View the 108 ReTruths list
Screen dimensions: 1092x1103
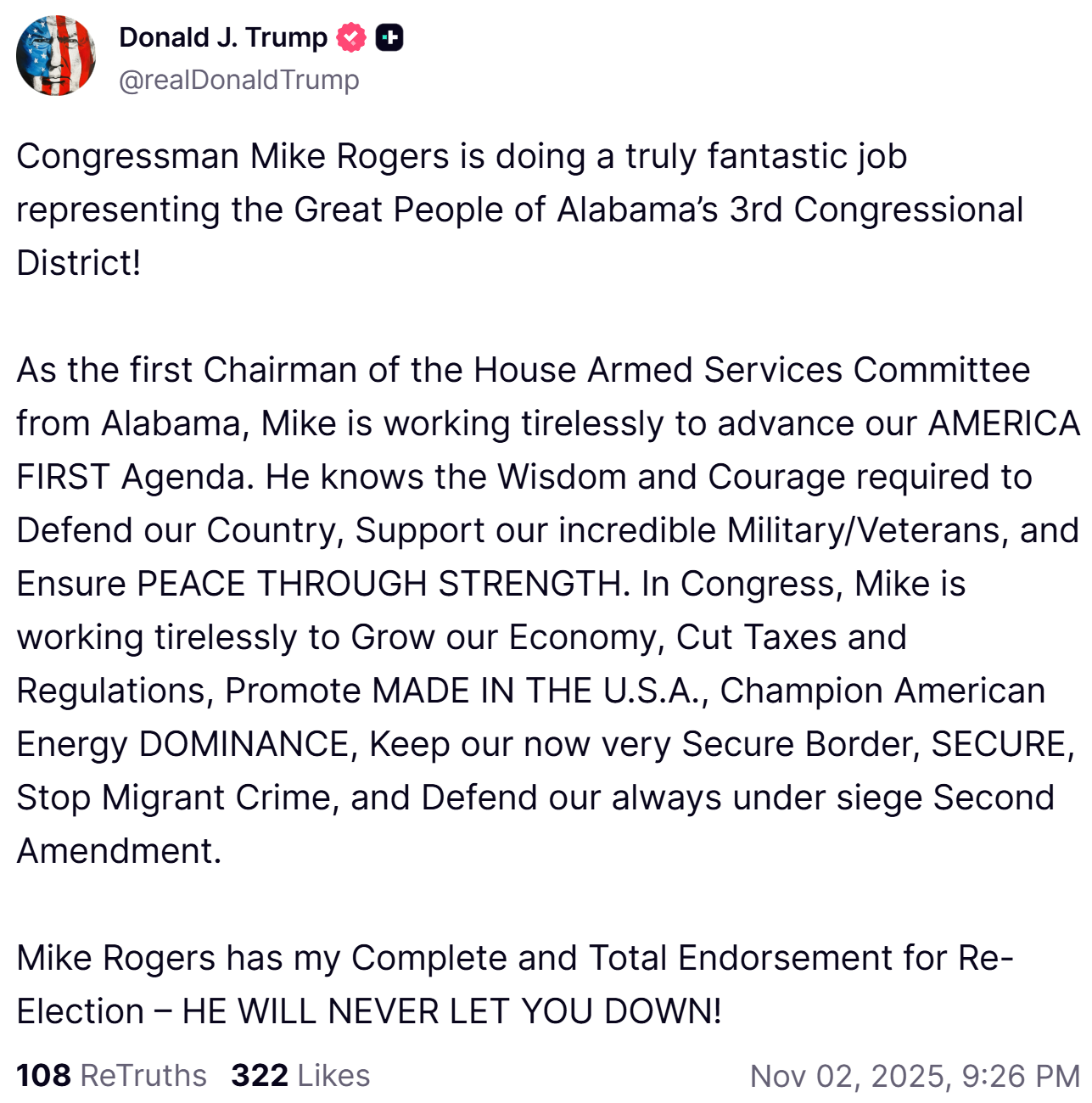pos(111,1075)
